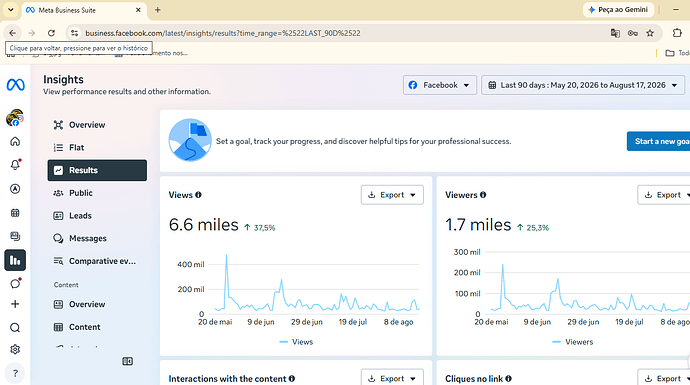Click browser back arrow
The height and width of the screenshot is (385, 690).
[x=13, y=33]
